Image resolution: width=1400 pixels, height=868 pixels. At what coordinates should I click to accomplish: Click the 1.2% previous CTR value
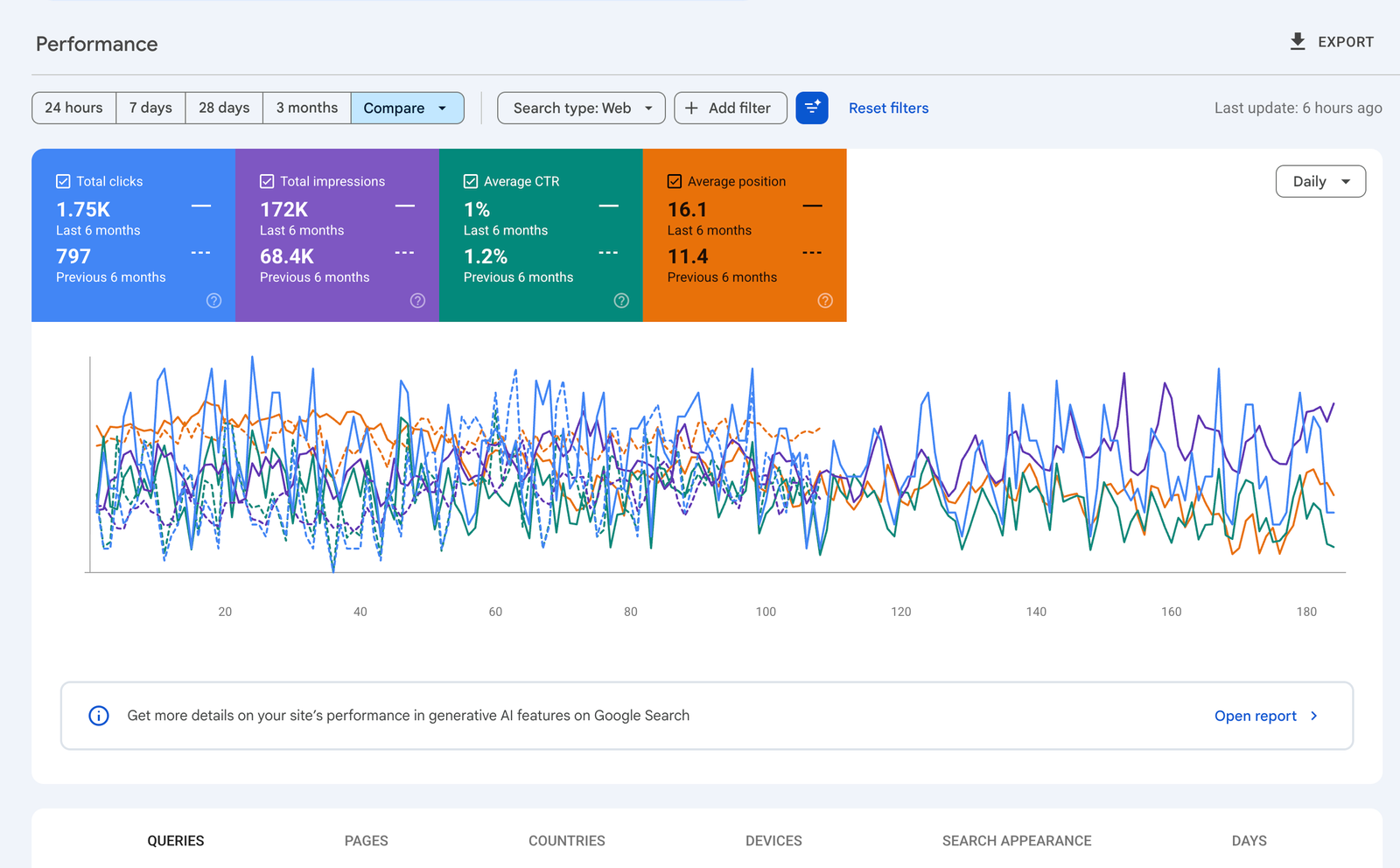pos(486,256)
